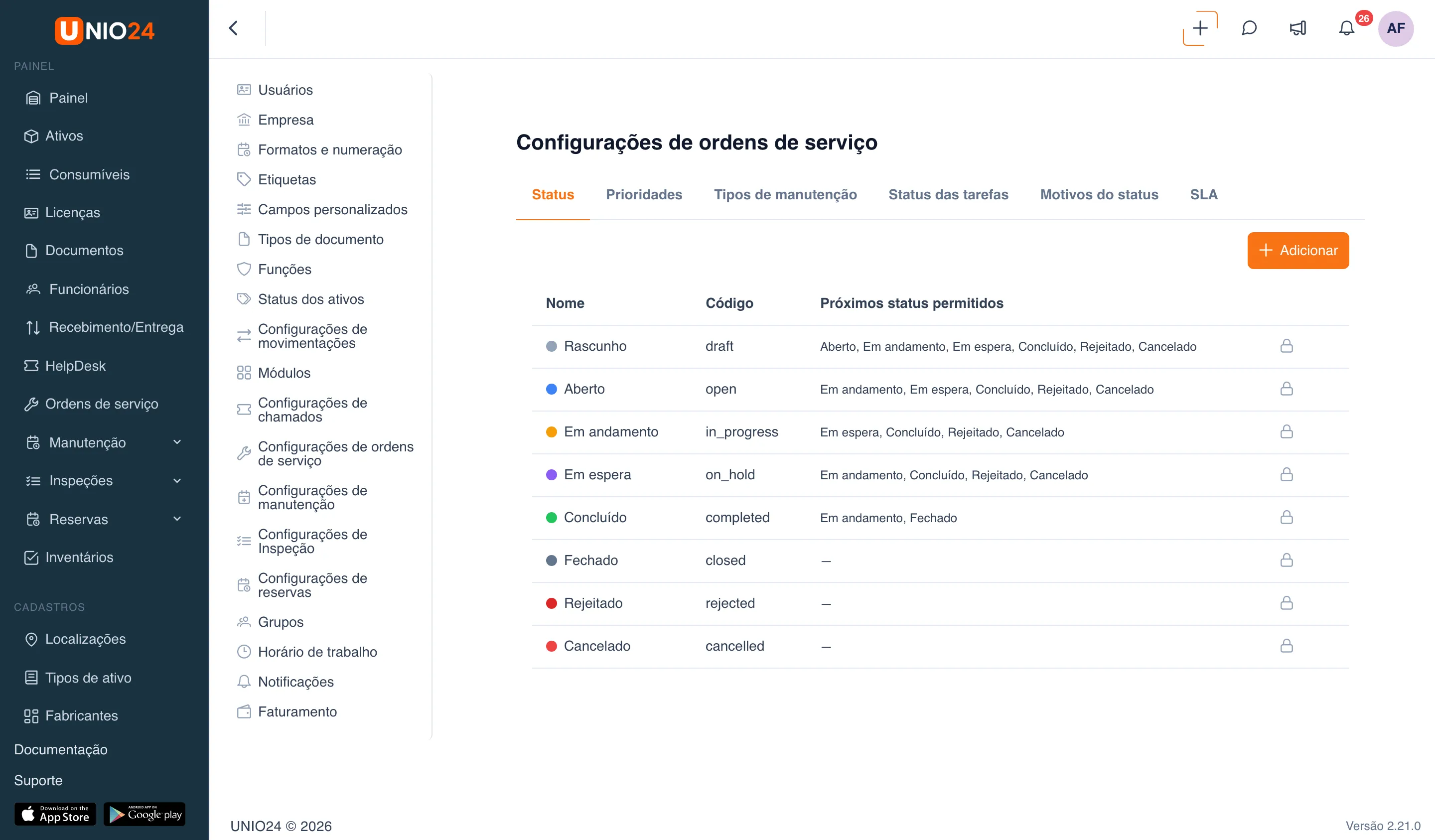This screenshot has height=840, width=1435.
Task: Open the Suporte link
Action: click(x=38, y=780)
